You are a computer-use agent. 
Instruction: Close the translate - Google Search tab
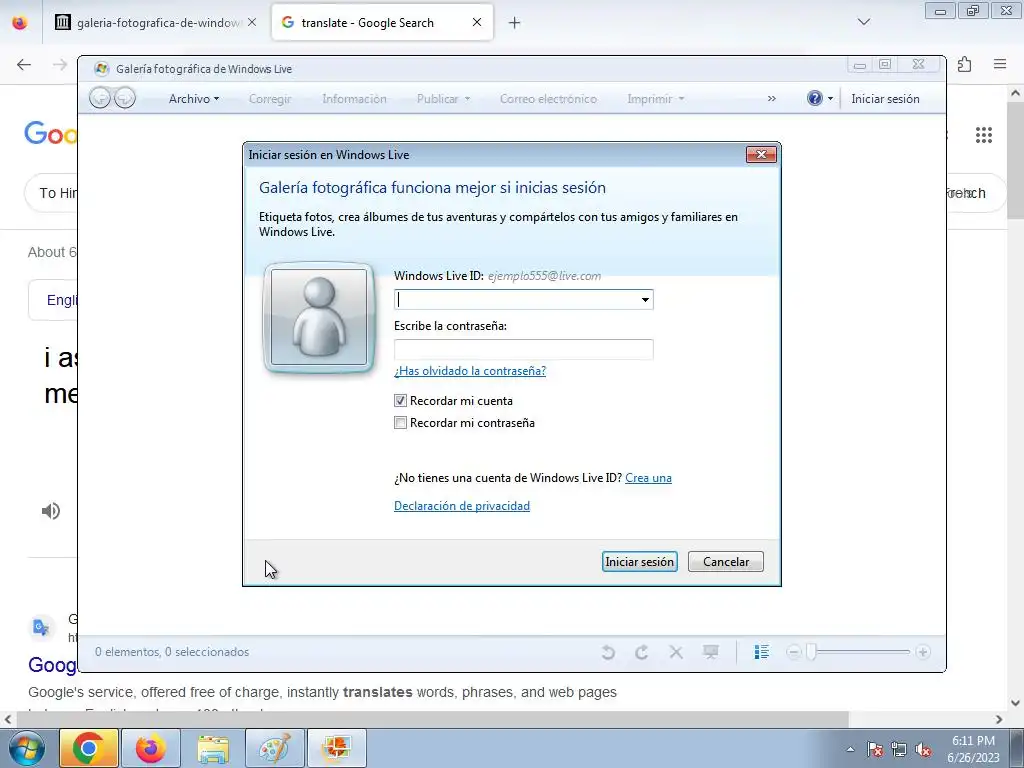coord(477,22)
